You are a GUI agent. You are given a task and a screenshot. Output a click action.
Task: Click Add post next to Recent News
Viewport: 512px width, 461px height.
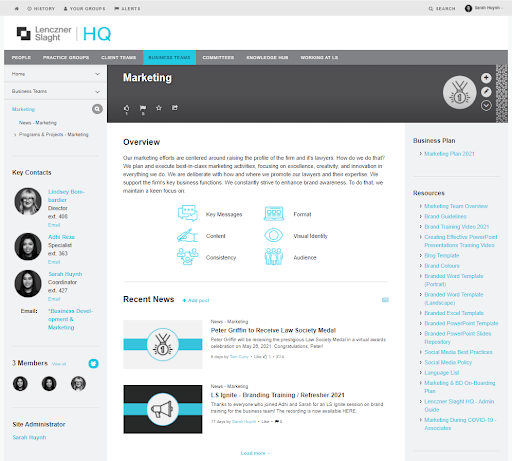(x=196, y=300)
